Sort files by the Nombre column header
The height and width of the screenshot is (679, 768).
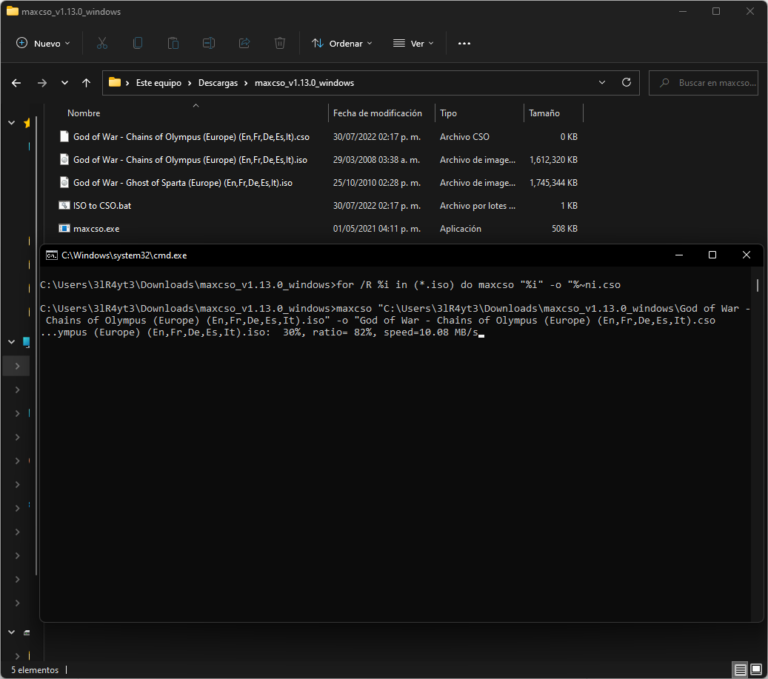[84, 113]
